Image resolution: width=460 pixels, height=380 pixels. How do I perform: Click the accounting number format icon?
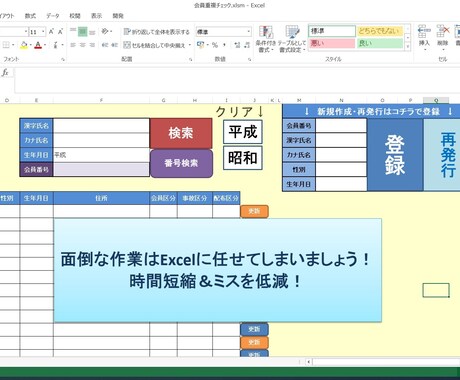200,44
